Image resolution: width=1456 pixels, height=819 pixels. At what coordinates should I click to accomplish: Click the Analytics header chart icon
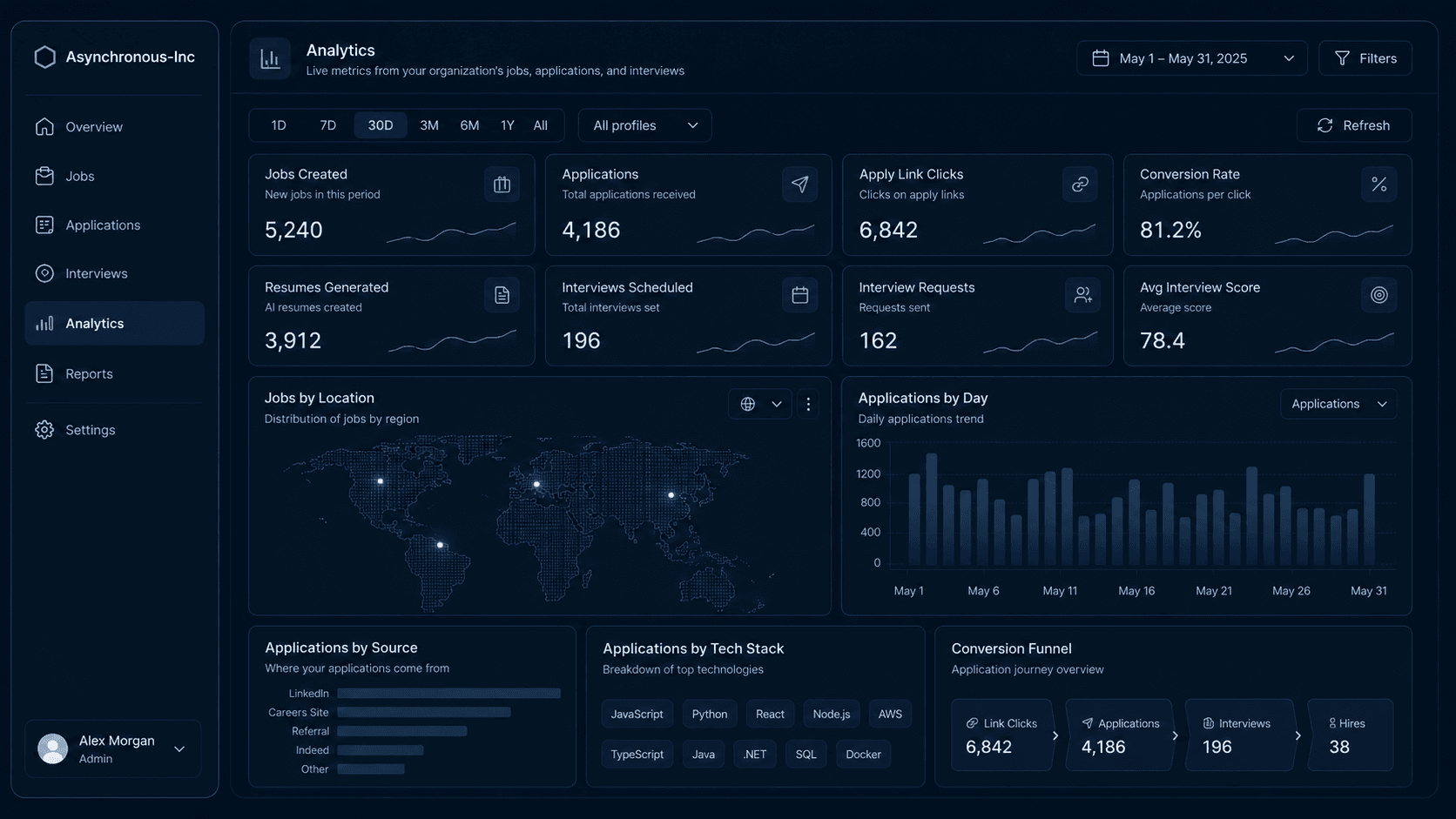point(270,58)
